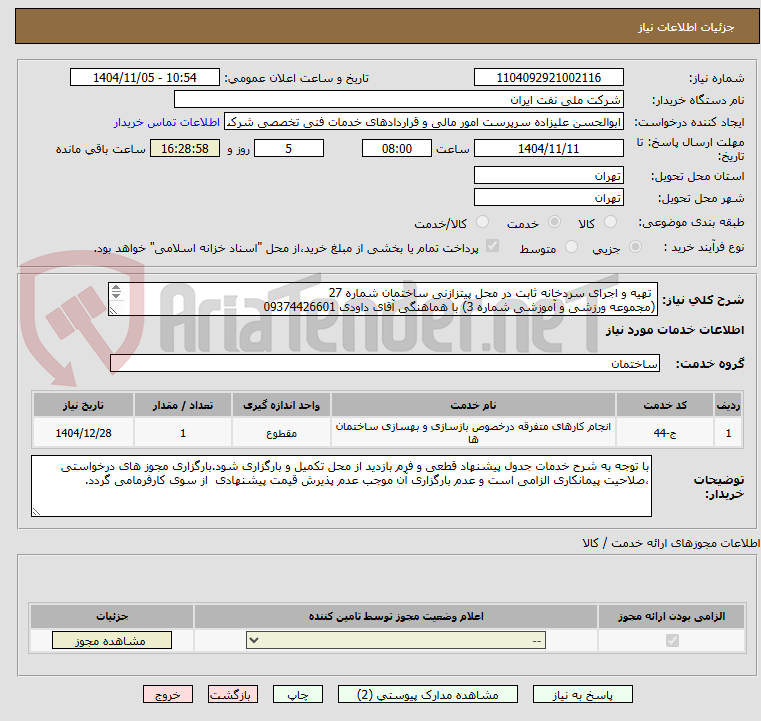Click the کد خدمت column header
761x721 pixels.
point(665,405)
